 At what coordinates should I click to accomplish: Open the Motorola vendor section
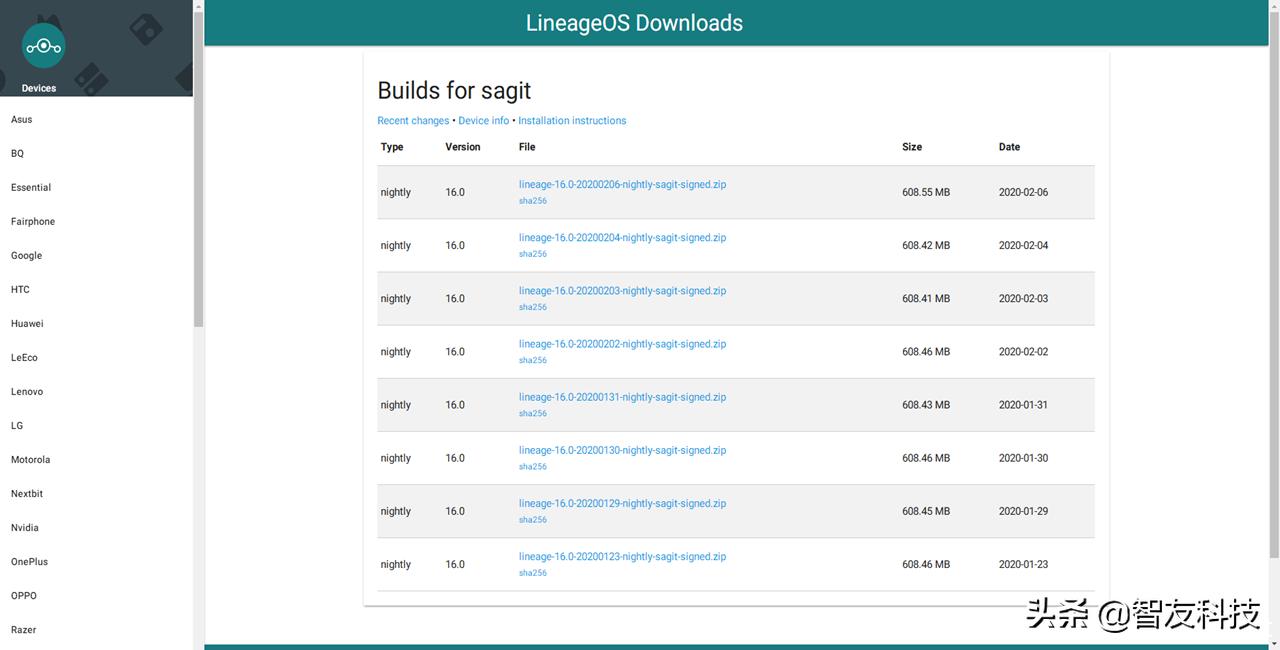30,459
